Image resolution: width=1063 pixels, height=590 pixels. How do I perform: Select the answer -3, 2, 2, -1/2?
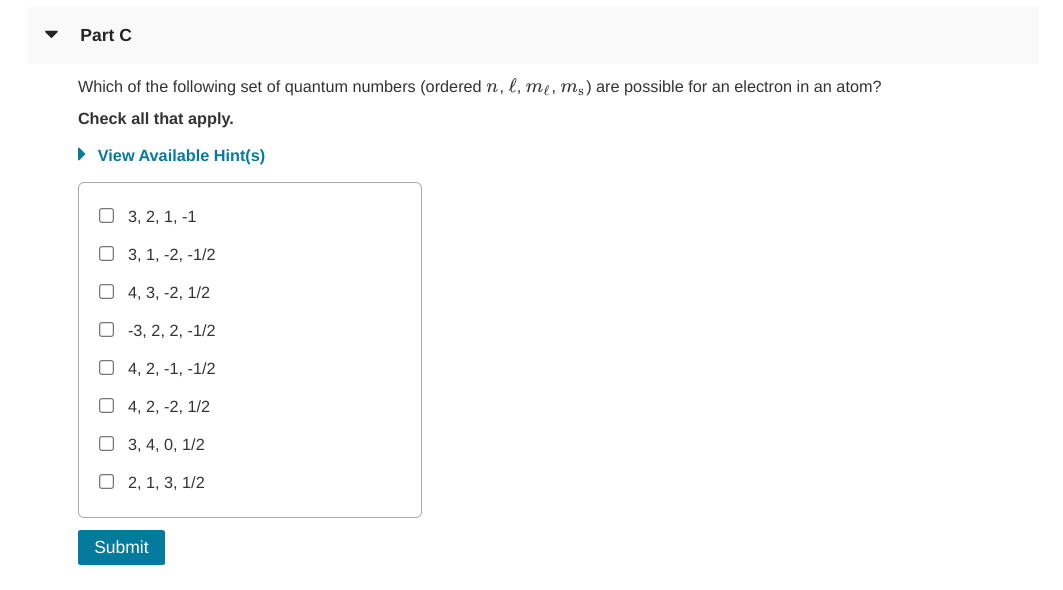106,328
